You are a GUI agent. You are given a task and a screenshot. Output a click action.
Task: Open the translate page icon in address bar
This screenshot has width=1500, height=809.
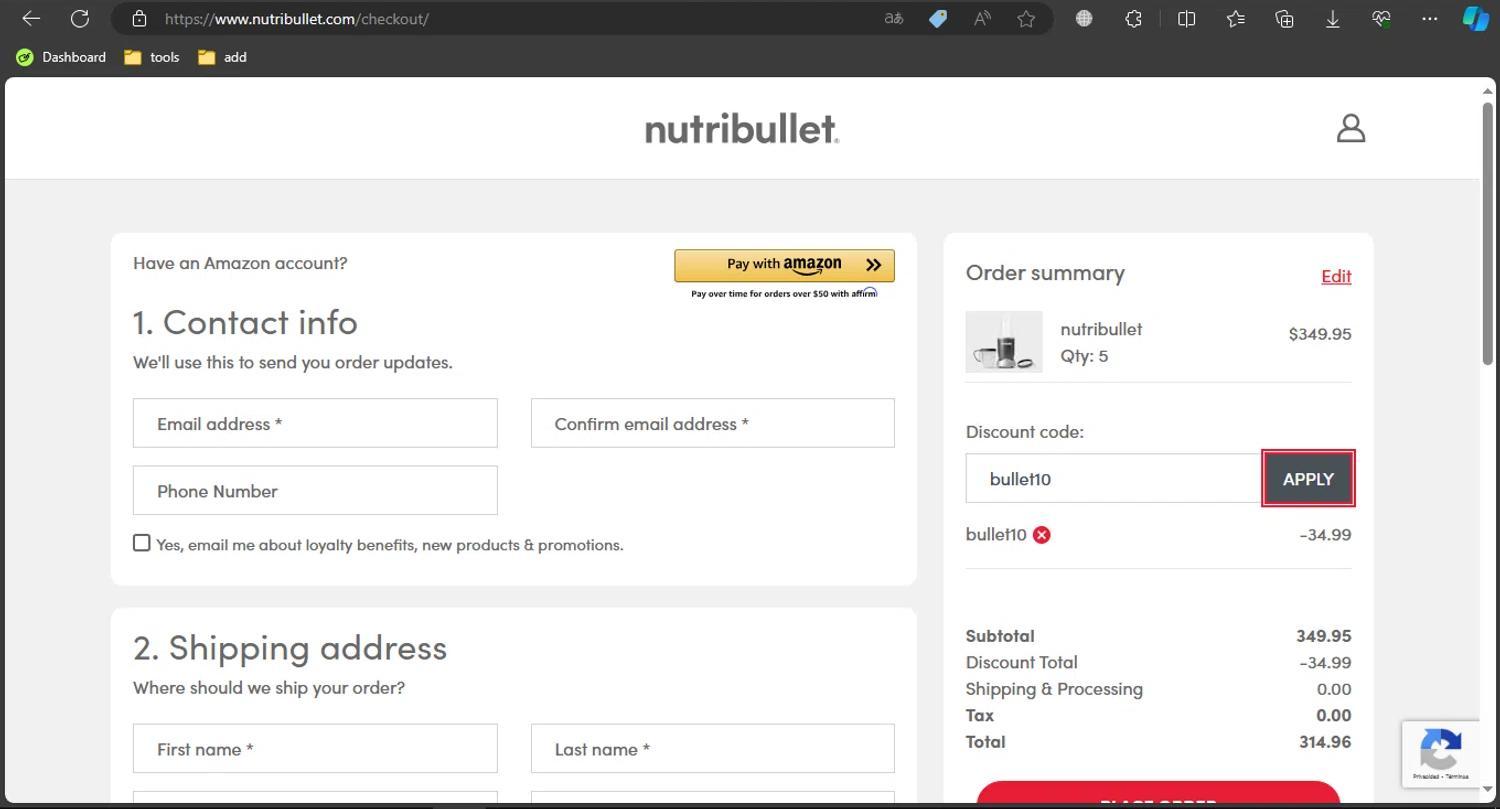pyautogui.click(x=894, y=18)
